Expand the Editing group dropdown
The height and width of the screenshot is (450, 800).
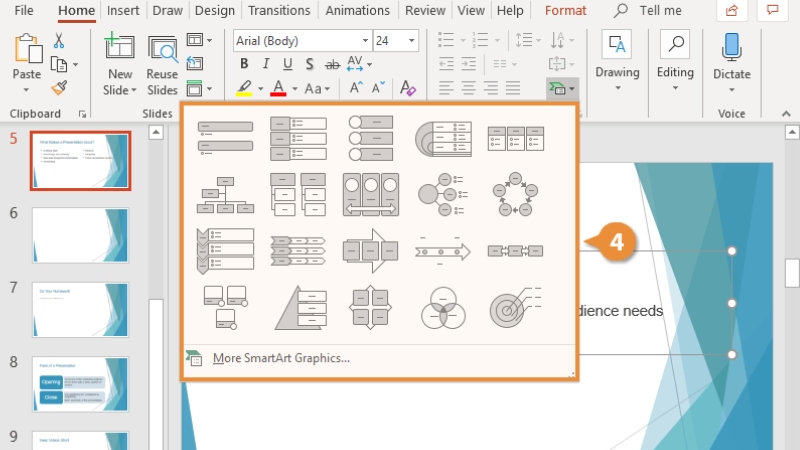675,88
